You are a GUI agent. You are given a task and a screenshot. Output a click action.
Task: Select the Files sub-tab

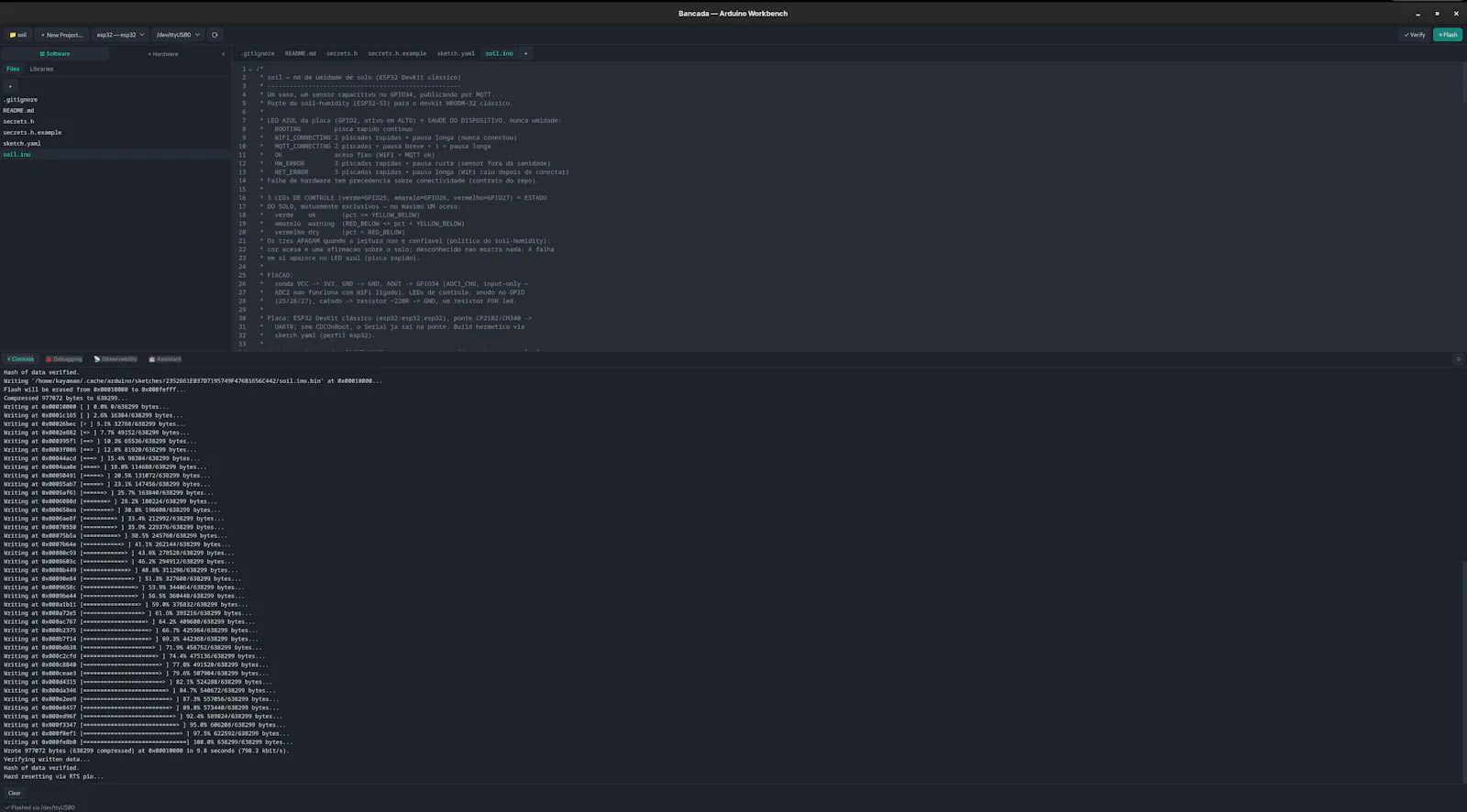coord(13,69)
